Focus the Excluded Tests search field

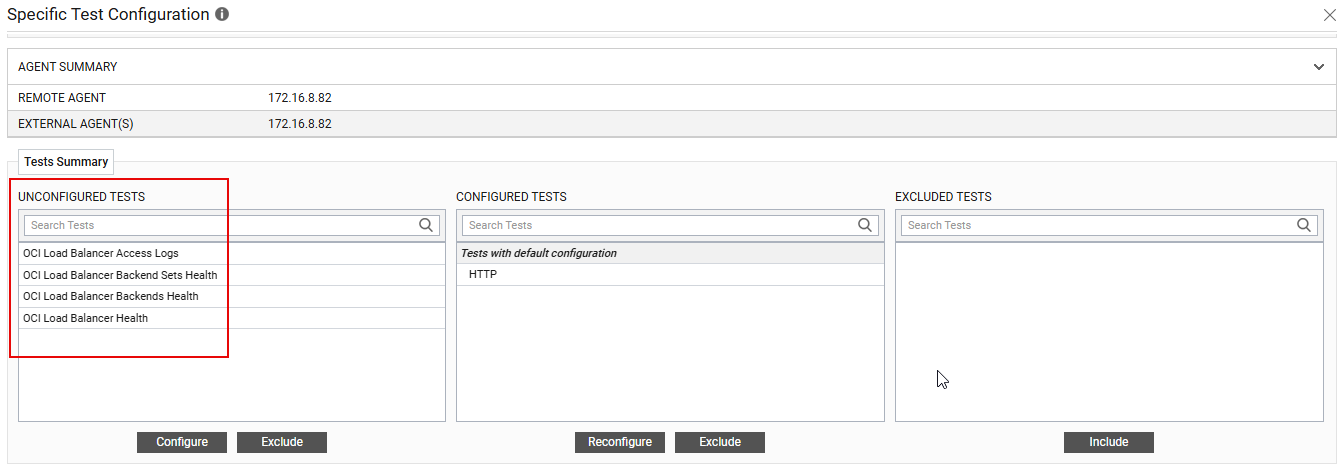(x=1096, y=225)
